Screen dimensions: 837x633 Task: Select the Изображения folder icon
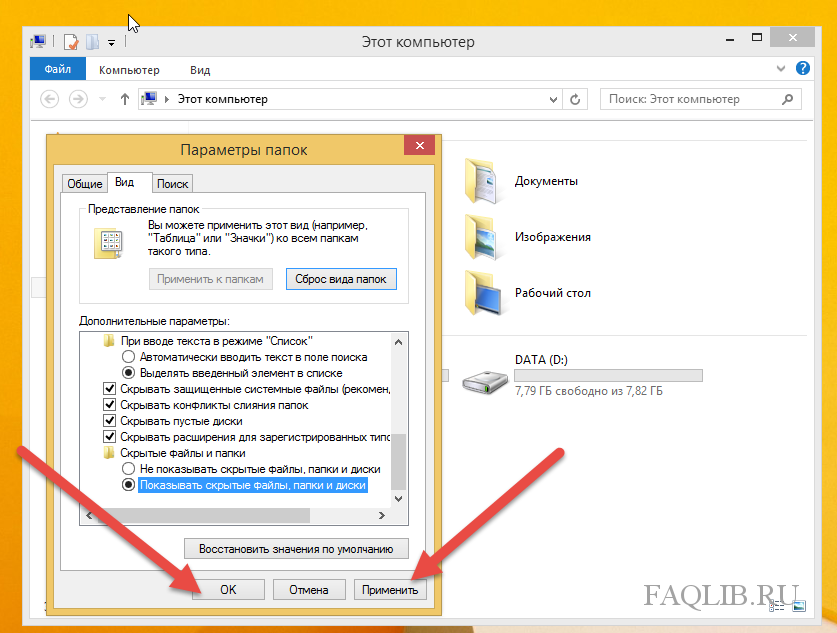[483, 237]
